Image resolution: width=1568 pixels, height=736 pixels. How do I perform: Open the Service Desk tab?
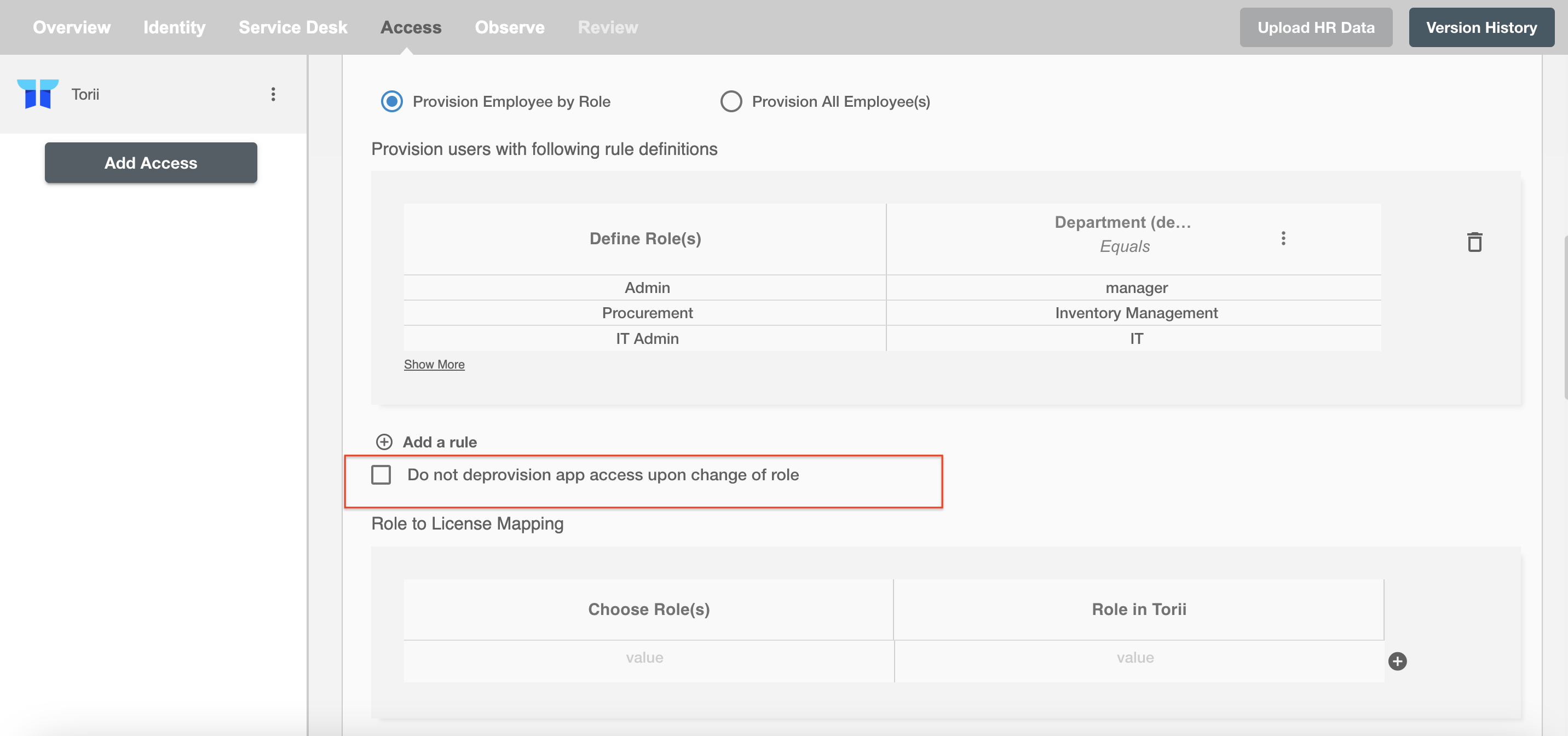coord(293,27)
